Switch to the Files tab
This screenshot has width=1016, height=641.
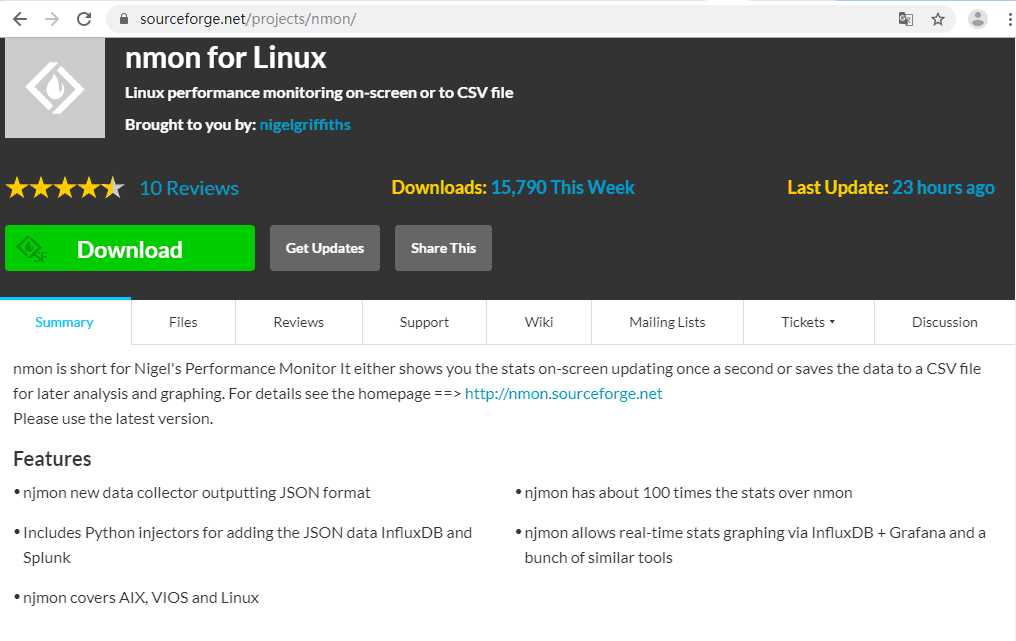click(183, 322)
